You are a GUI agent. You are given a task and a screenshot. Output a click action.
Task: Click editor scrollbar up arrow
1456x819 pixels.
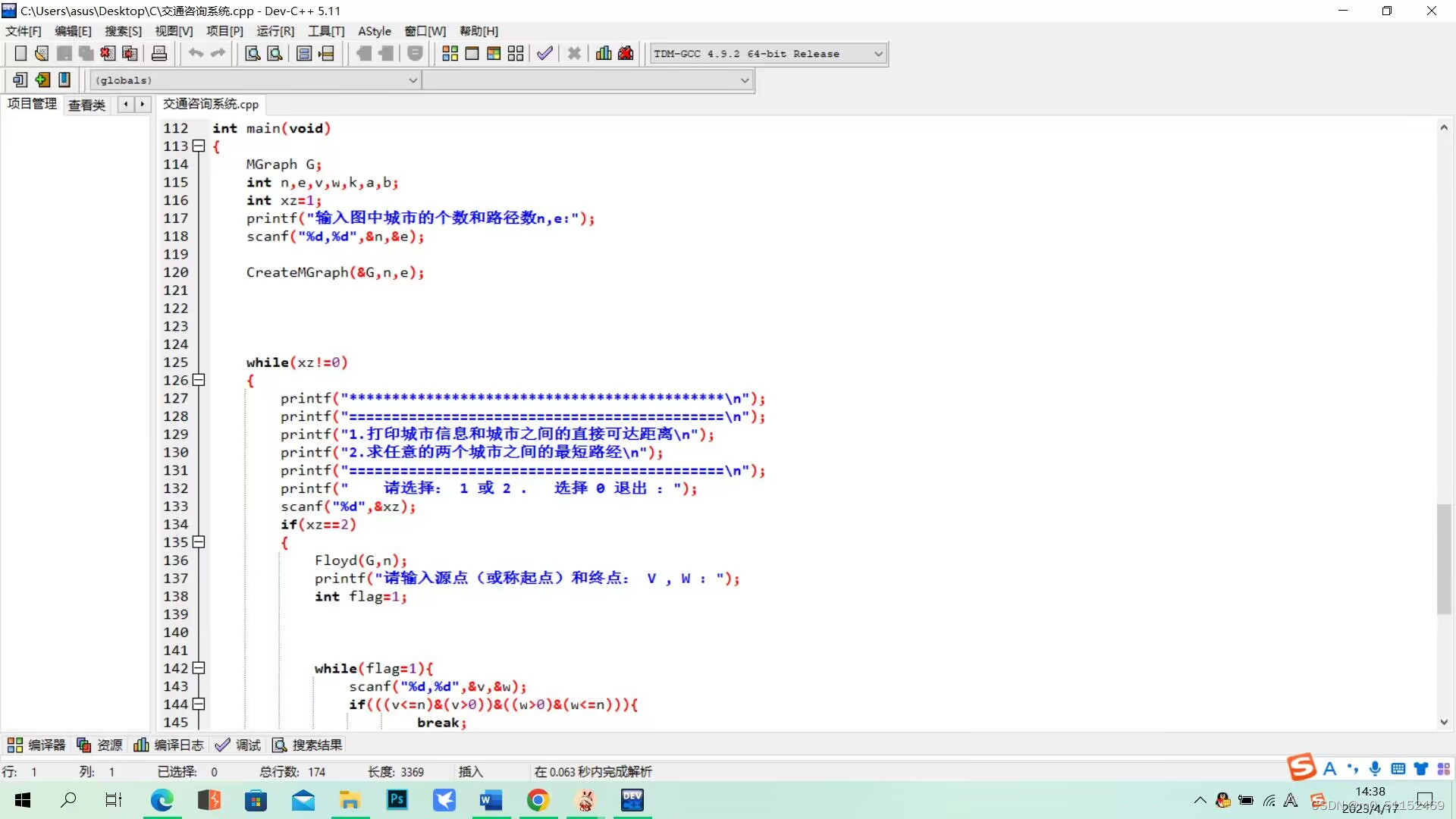coord(1444,127)
